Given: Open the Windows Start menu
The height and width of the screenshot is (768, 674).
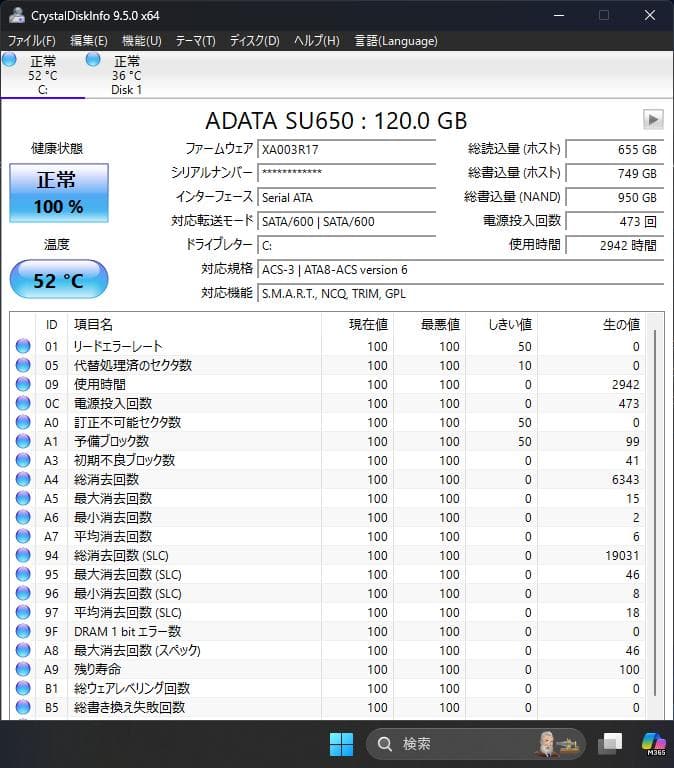Looking at the screenshot, I should point(341,744).
